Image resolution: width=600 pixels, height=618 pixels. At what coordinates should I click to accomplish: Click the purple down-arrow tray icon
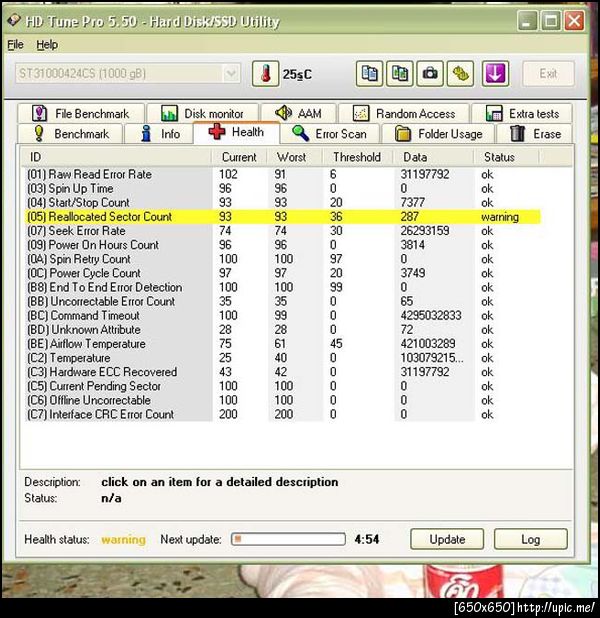(495, 74)
